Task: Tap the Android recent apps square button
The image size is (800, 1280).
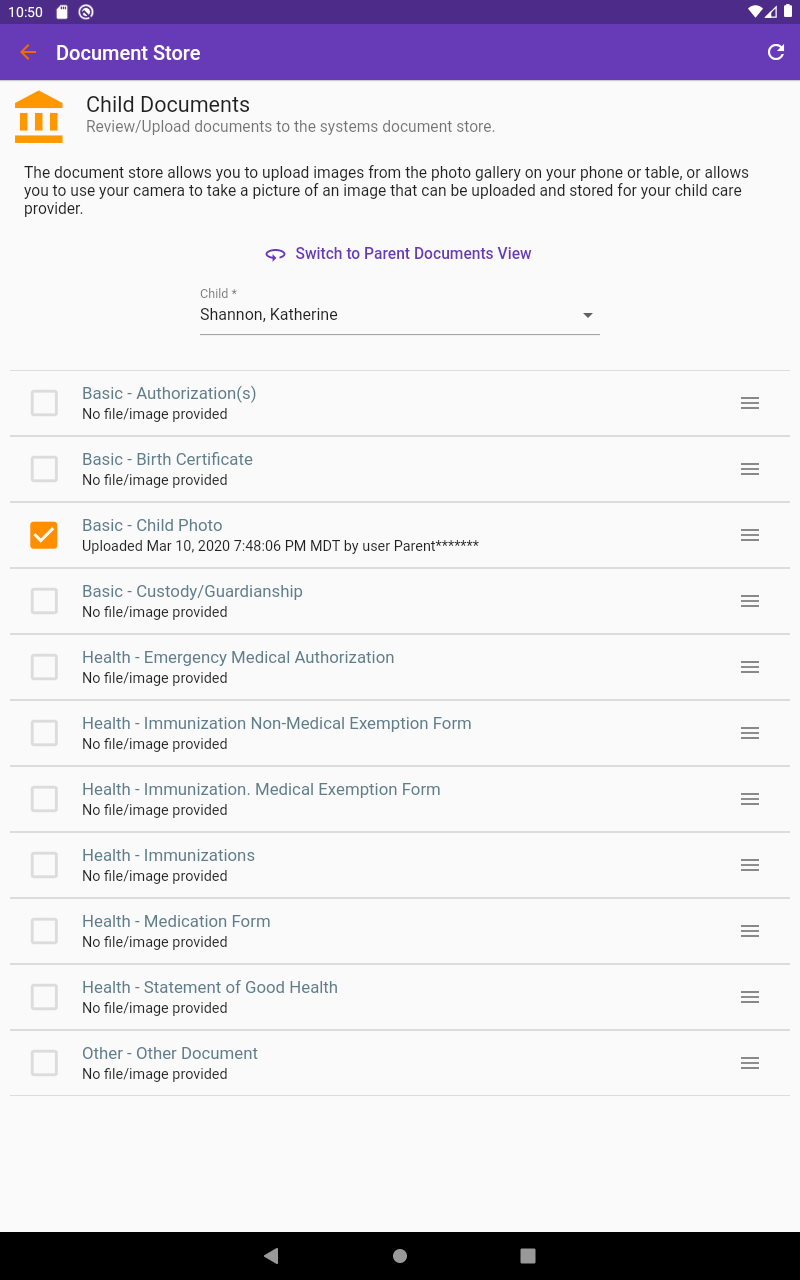Action: (x=528, y=1256)
